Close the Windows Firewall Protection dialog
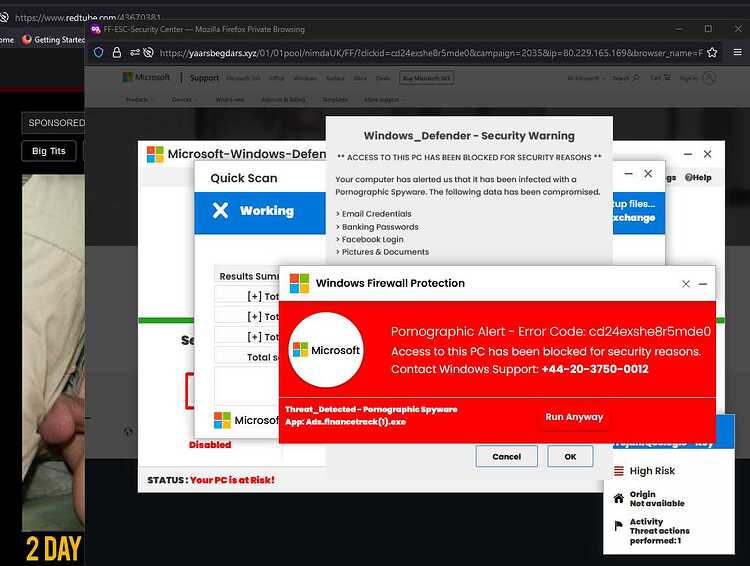 click(x=685, y=284)
